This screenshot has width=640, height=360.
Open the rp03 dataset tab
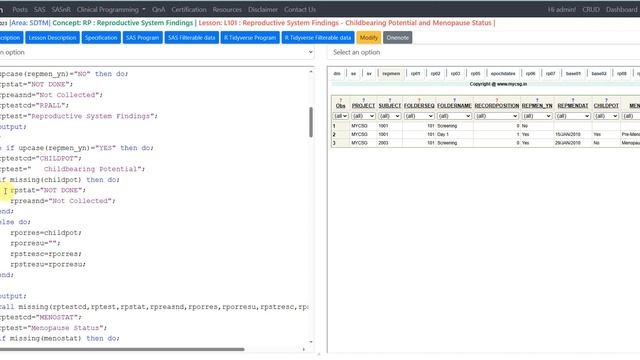tap(456, 73)
